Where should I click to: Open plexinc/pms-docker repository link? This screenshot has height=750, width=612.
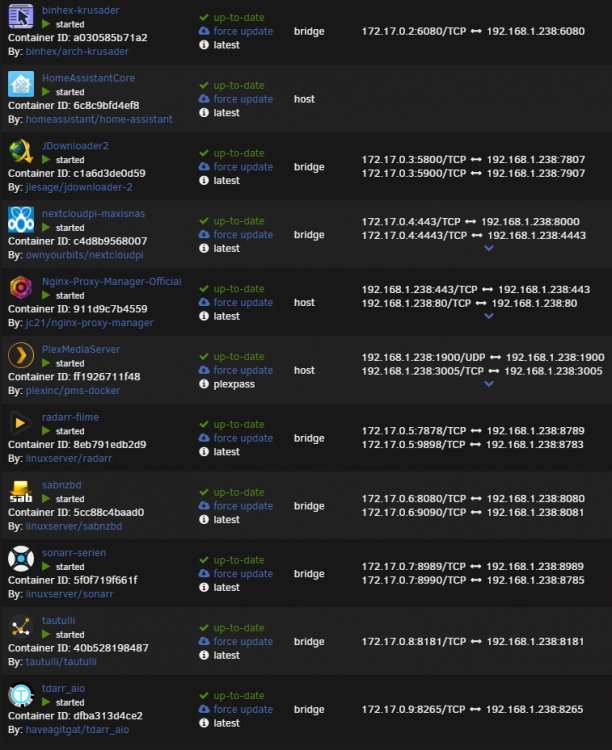[x=73, y=391]
